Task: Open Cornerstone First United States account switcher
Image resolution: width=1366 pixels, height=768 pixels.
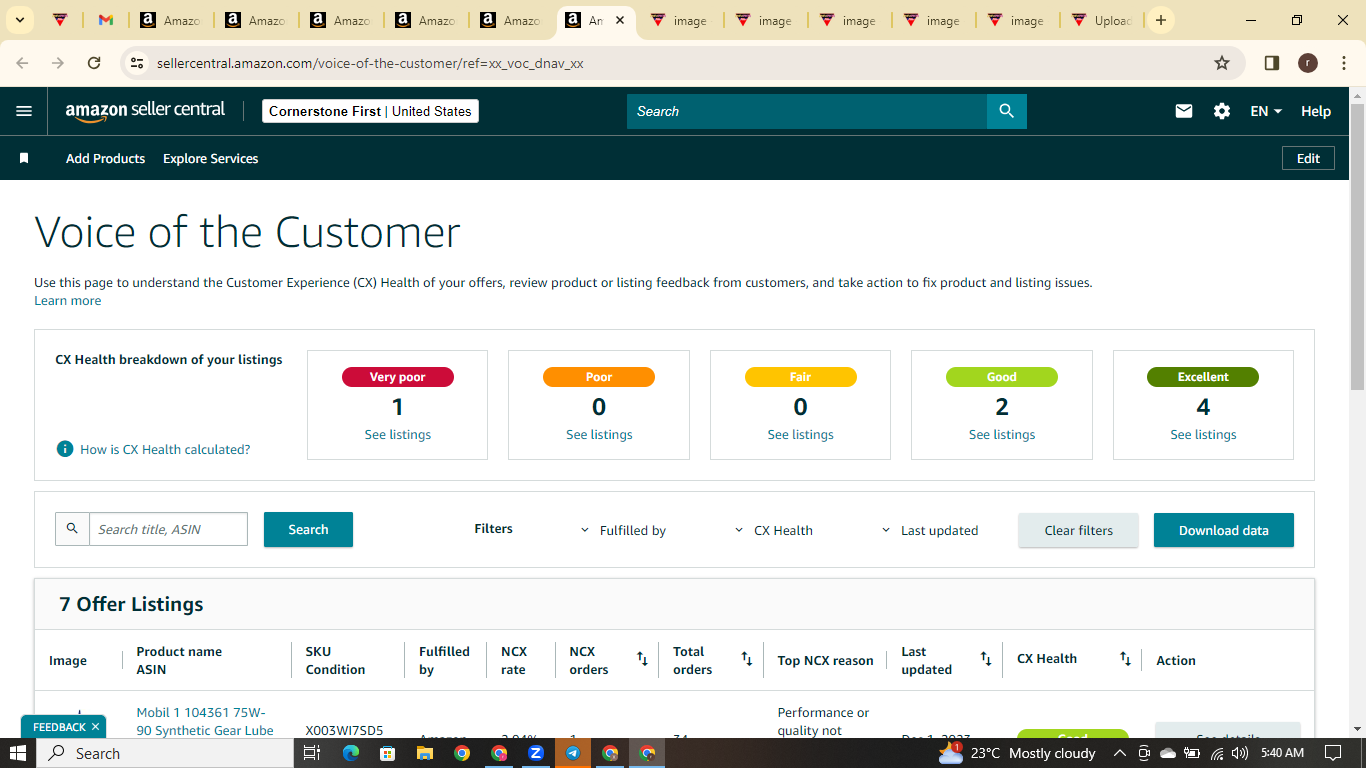Action: coord(370,111)
